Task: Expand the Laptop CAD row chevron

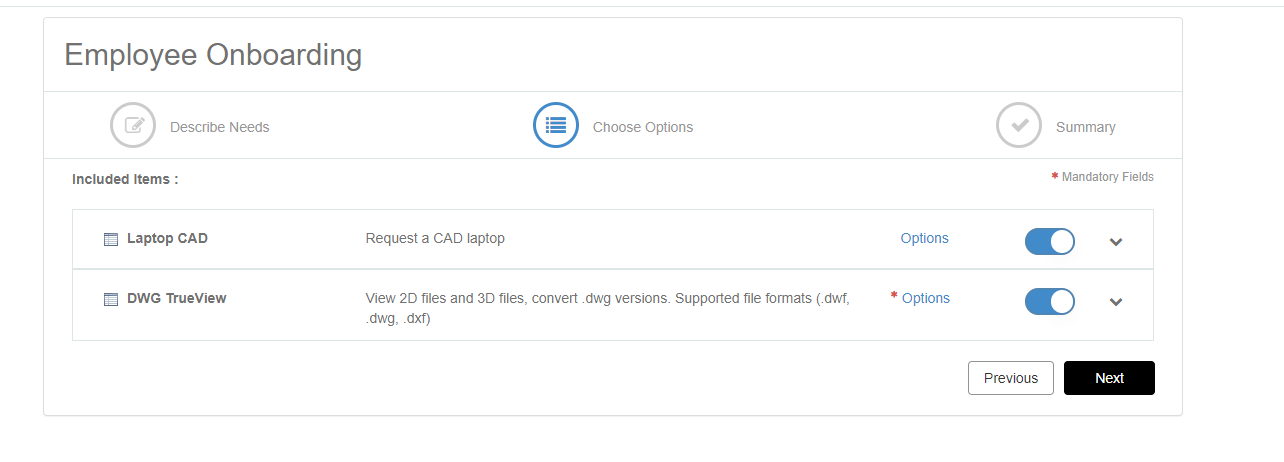Action: pyautogui.click(x=1116, y=241)
